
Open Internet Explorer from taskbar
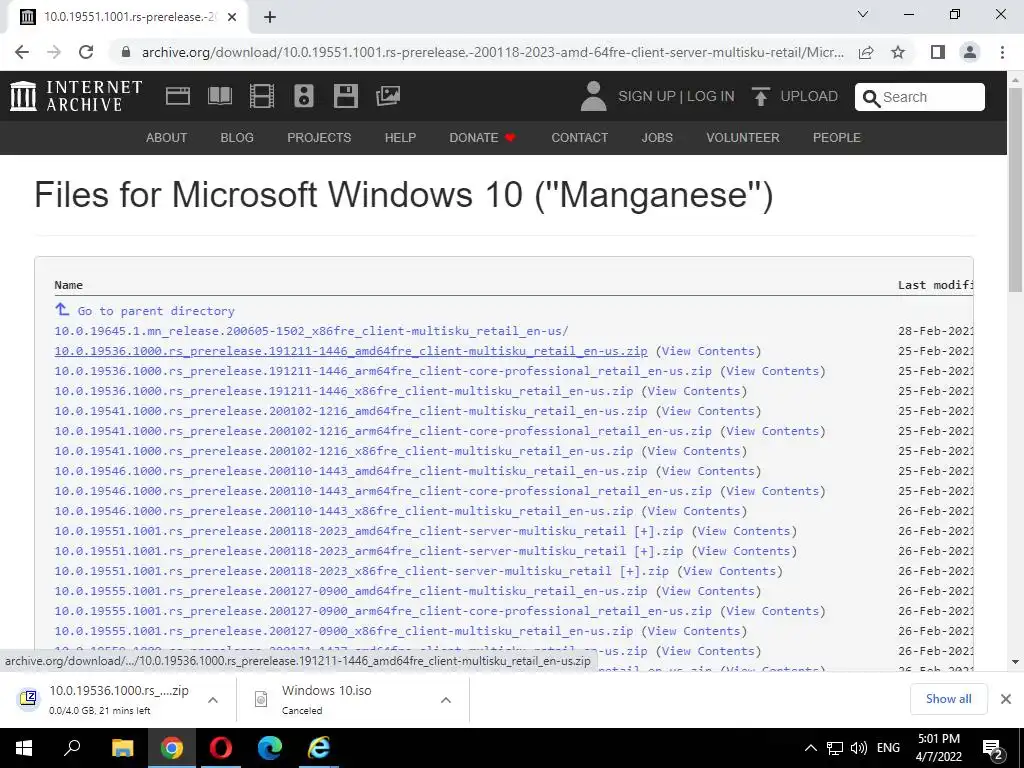pyautogui.click(x=319, y=748)
